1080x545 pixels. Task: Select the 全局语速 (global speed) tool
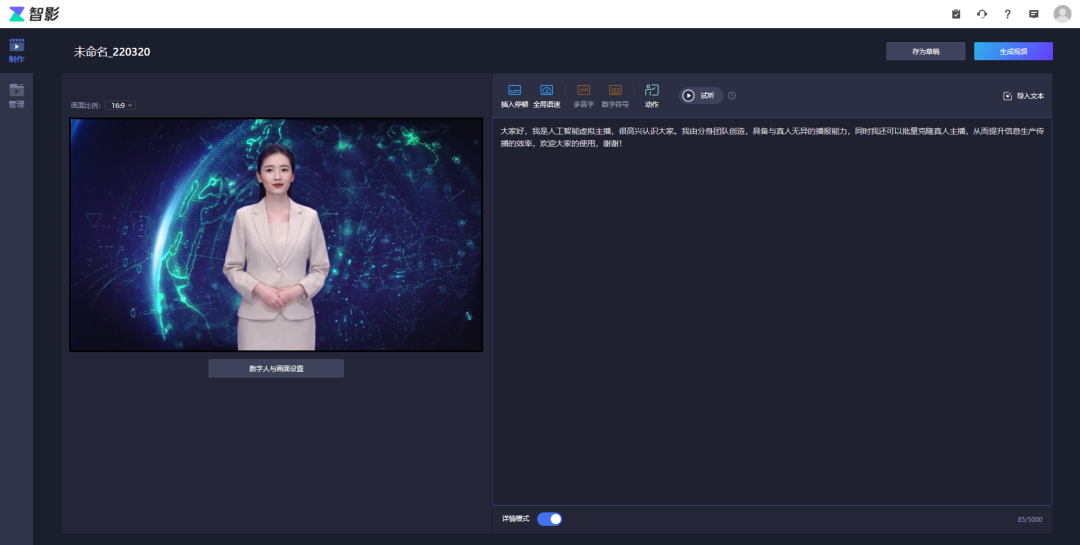tap(546, 91)
